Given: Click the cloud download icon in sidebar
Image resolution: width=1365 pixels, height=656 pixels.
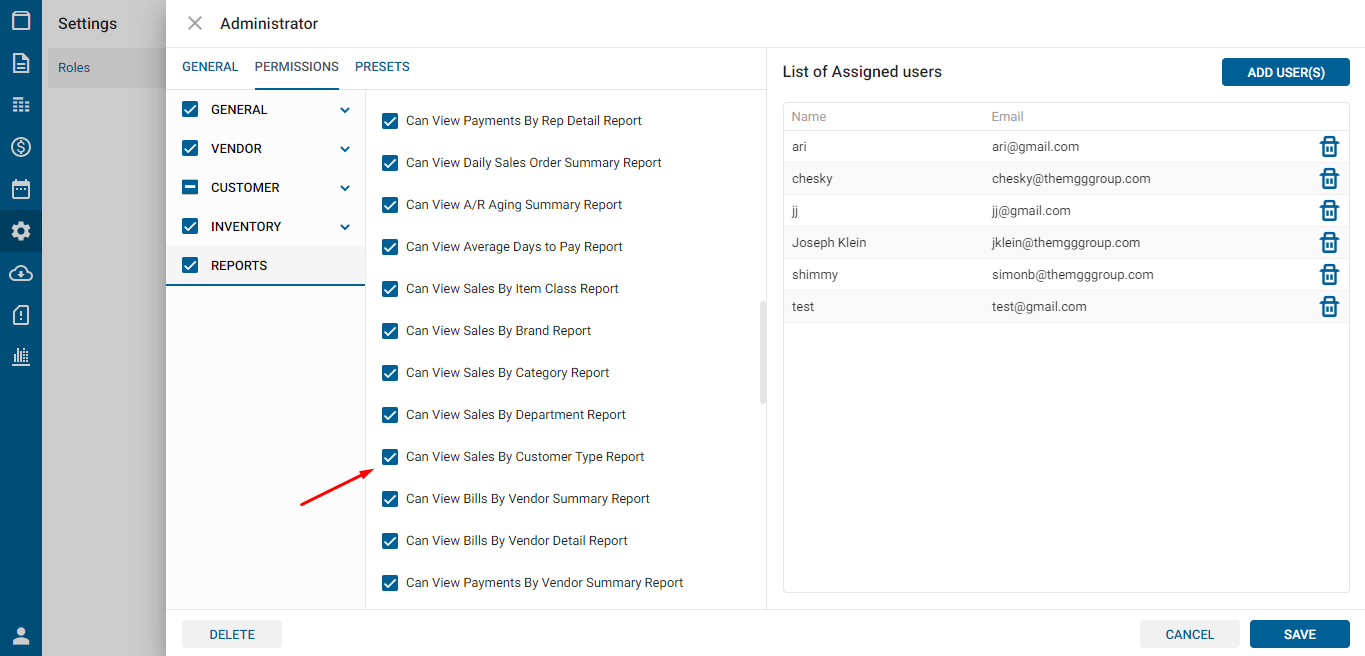Looking at the screenshot, I should point(21,273).
